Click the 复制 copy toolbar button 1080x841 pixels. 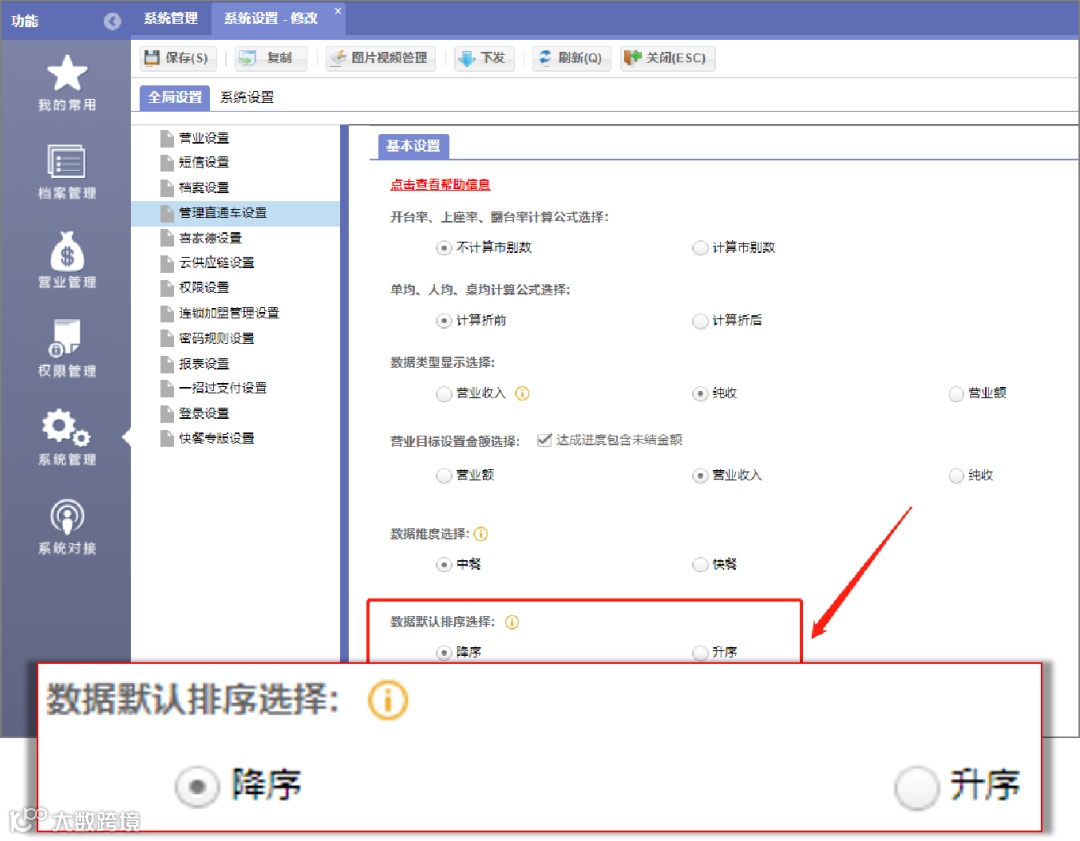tap(271, 59)
